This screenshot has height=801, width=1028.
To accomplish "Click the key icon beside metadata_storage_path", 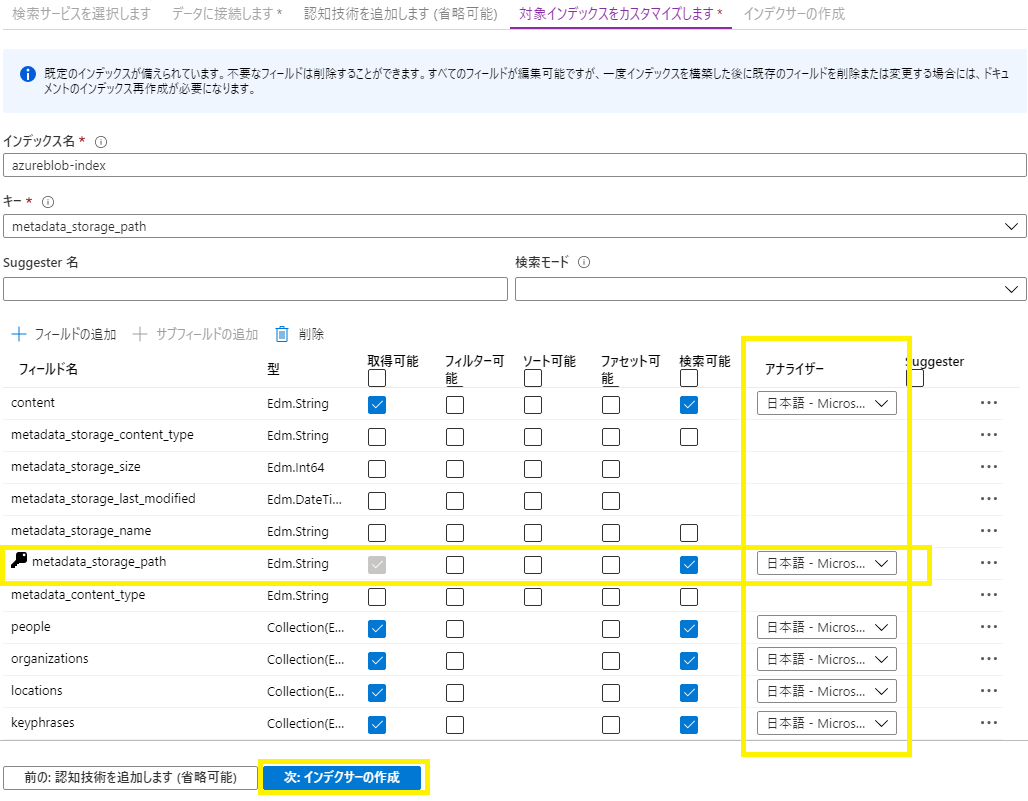I will [x=19, y=560].
